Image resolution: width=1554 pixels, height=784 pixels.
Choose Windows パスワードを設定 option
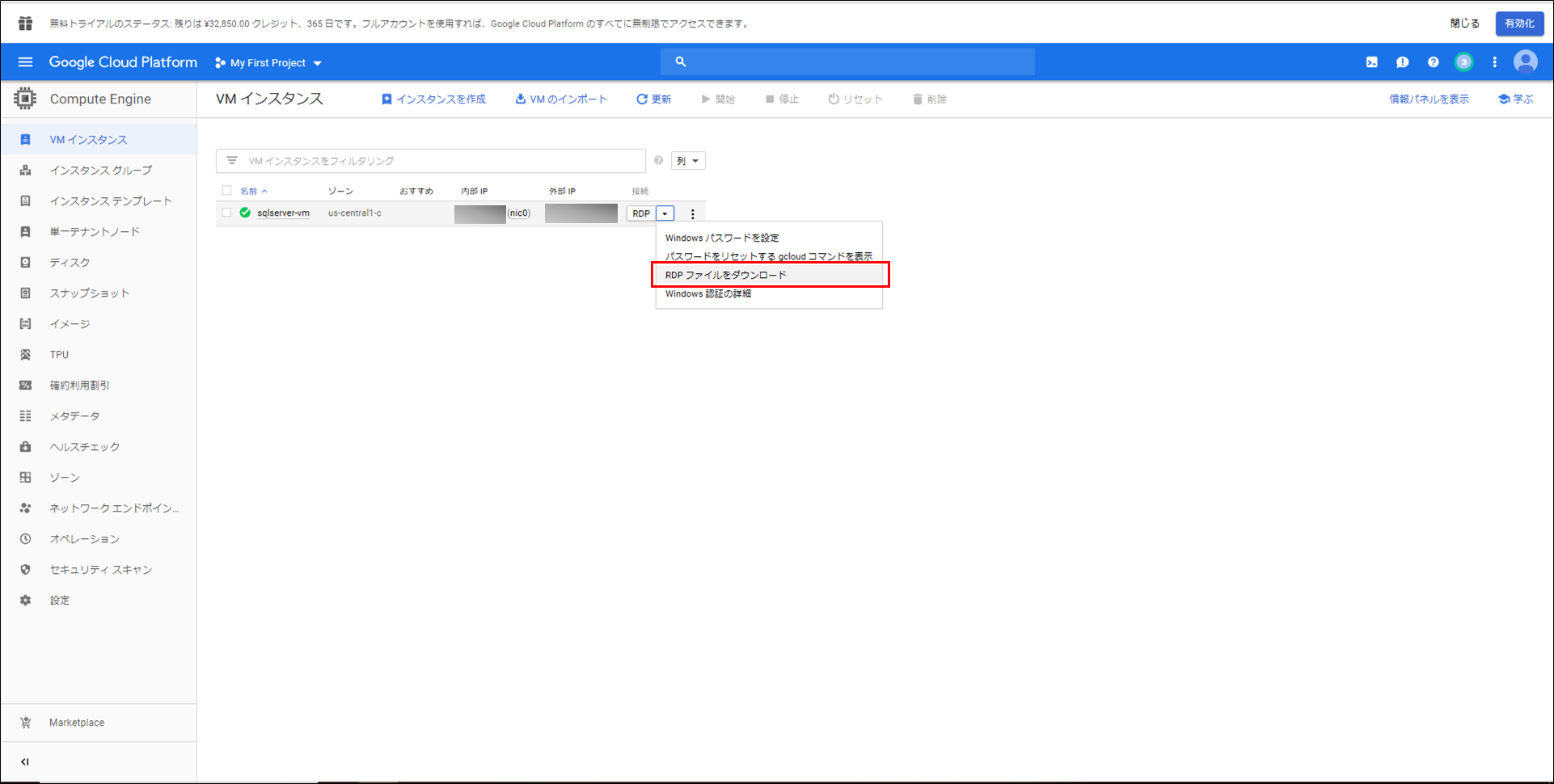[722, 238]
